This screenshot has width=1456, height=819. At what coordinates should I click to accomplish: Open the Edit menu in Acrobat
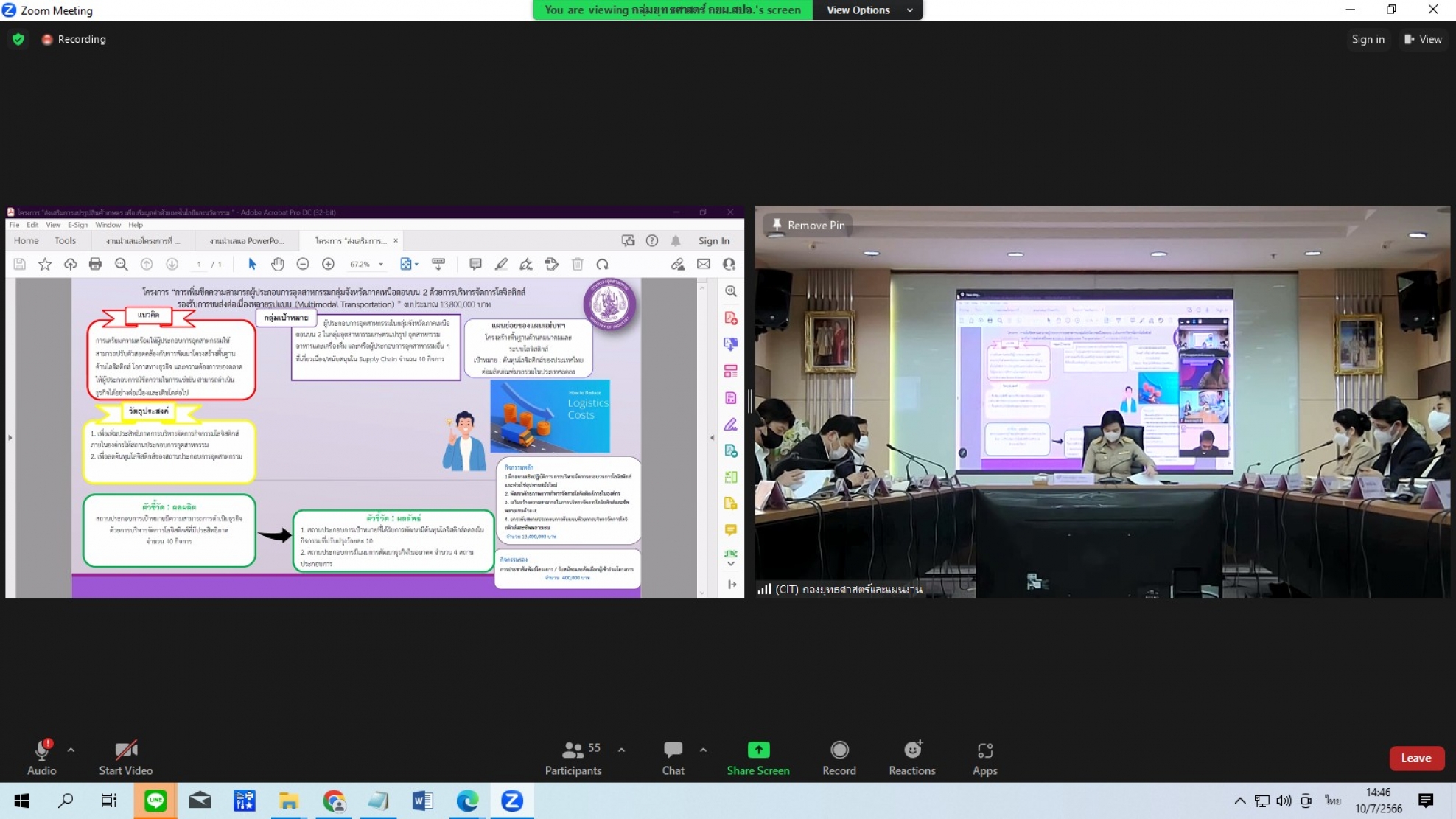click(x=32, y=225)
